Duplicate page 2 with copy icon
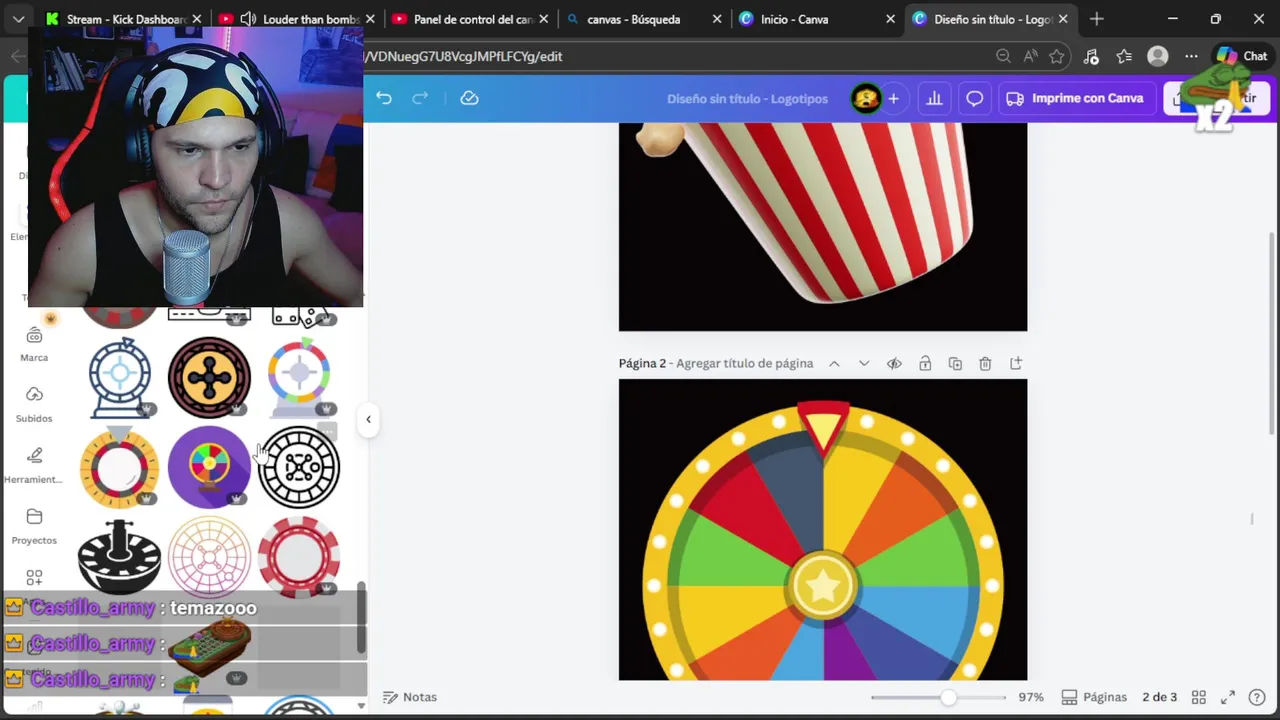Screen dimensions: 1280x720 coord(955,363)
